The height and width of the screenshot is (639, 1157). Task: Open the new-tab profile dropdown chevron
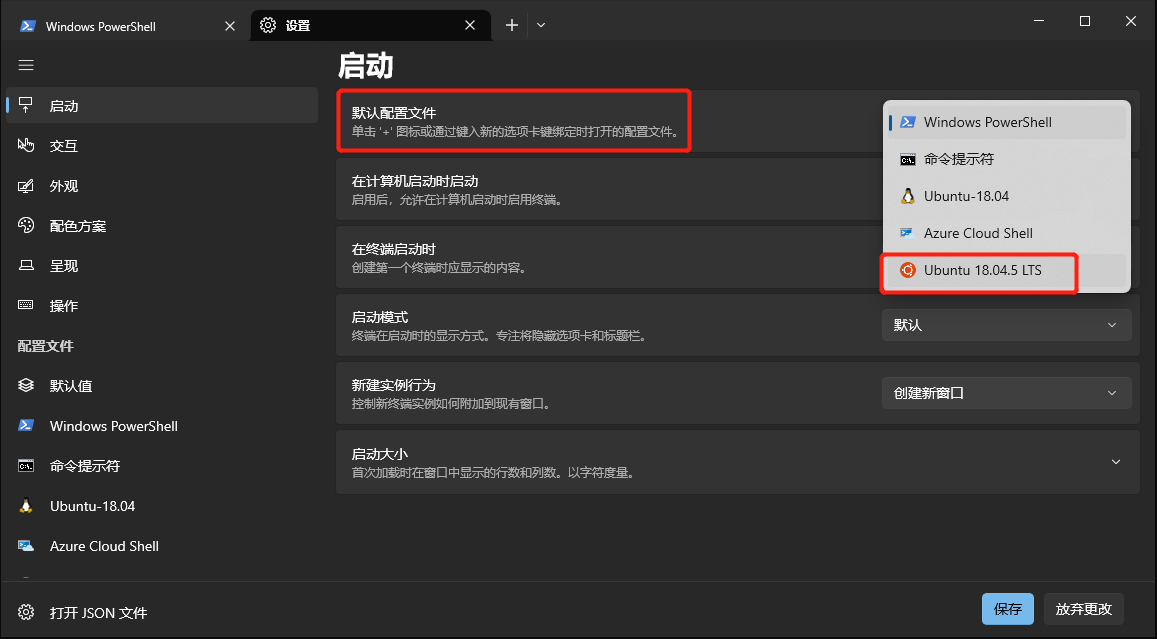coord(541,25)
